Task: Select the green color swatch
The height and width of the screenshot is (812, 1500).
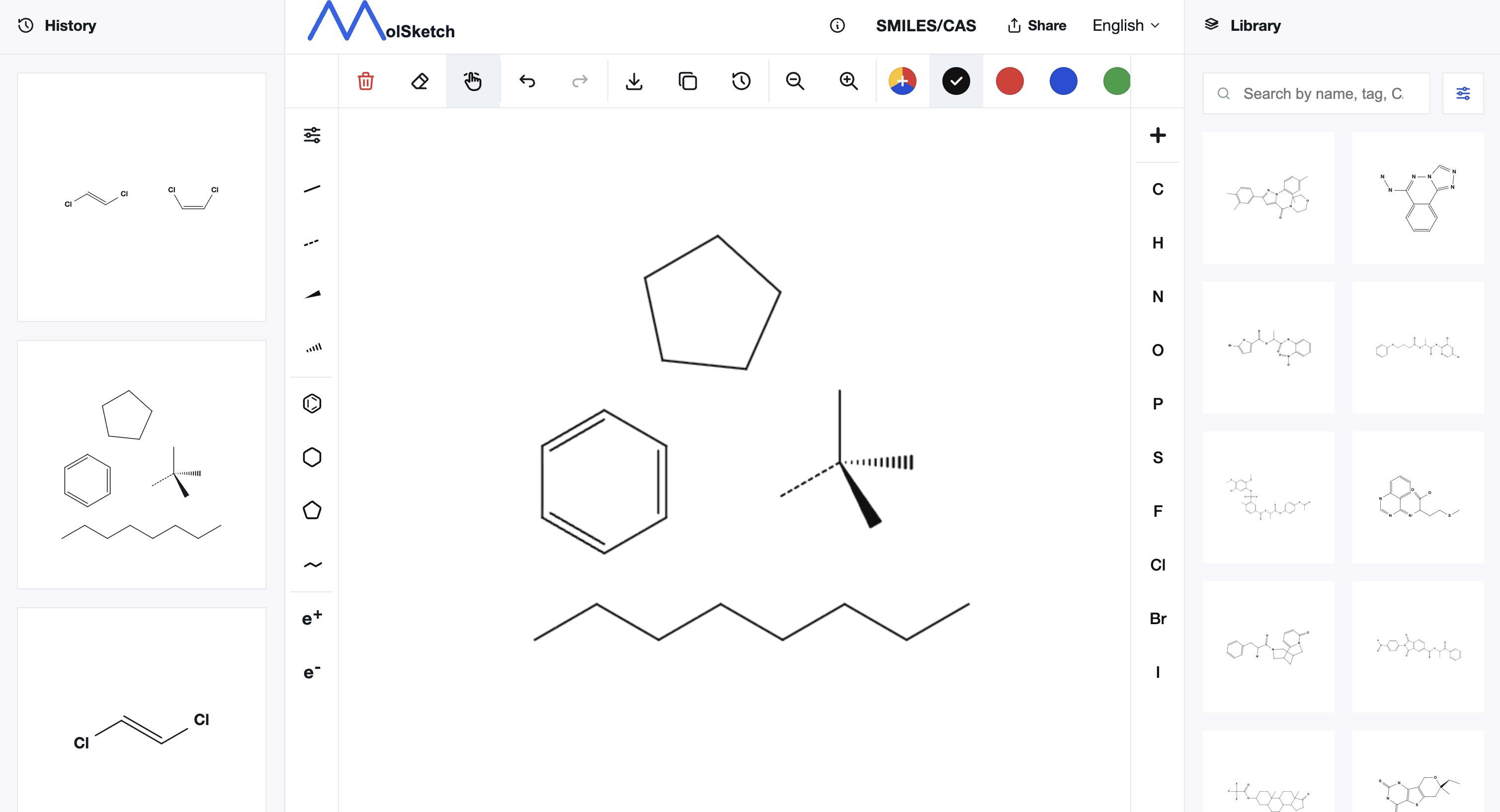Action: [x=1117, y=81]
